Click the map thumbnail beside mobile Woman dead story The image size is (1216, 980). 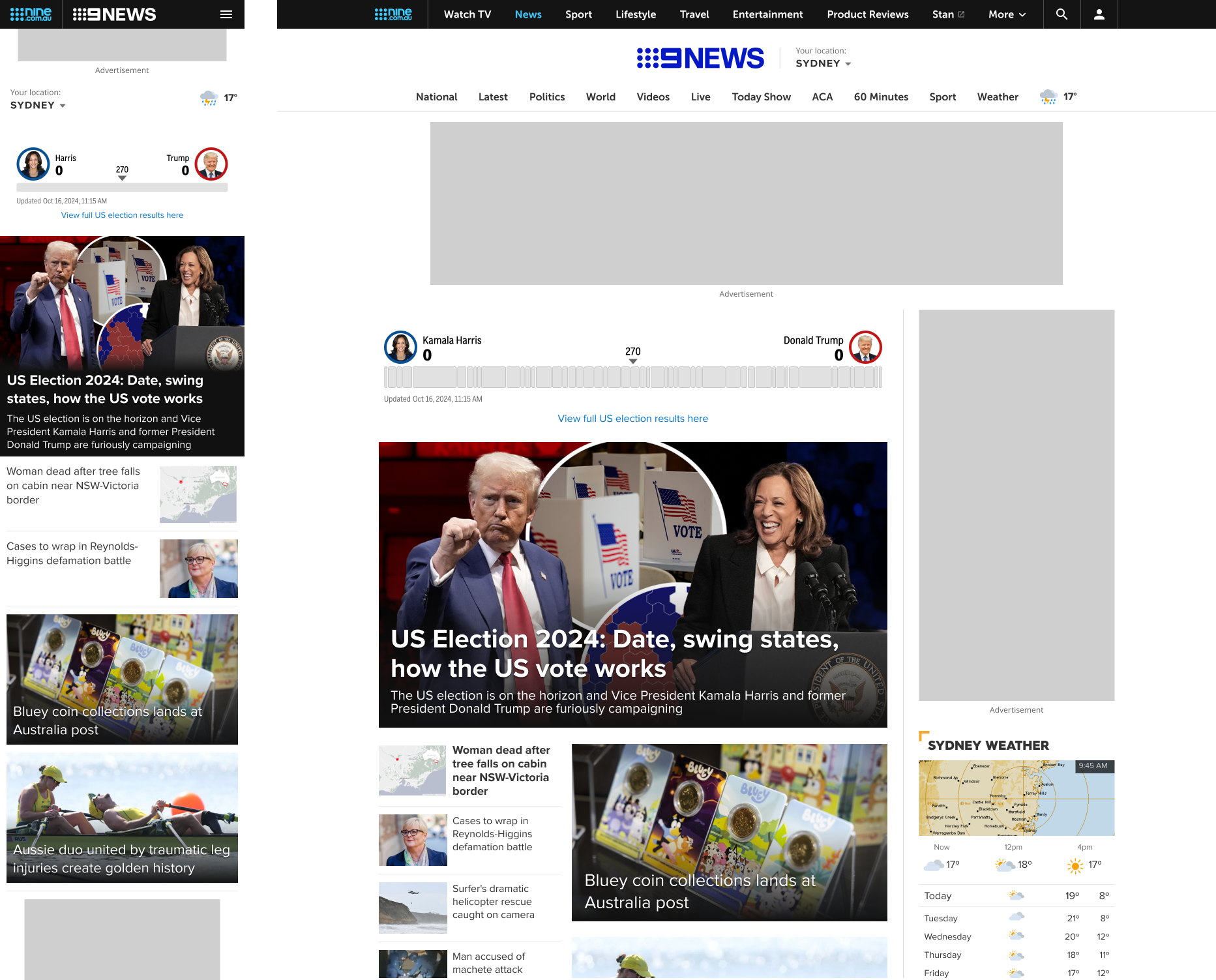click(198, 494)
